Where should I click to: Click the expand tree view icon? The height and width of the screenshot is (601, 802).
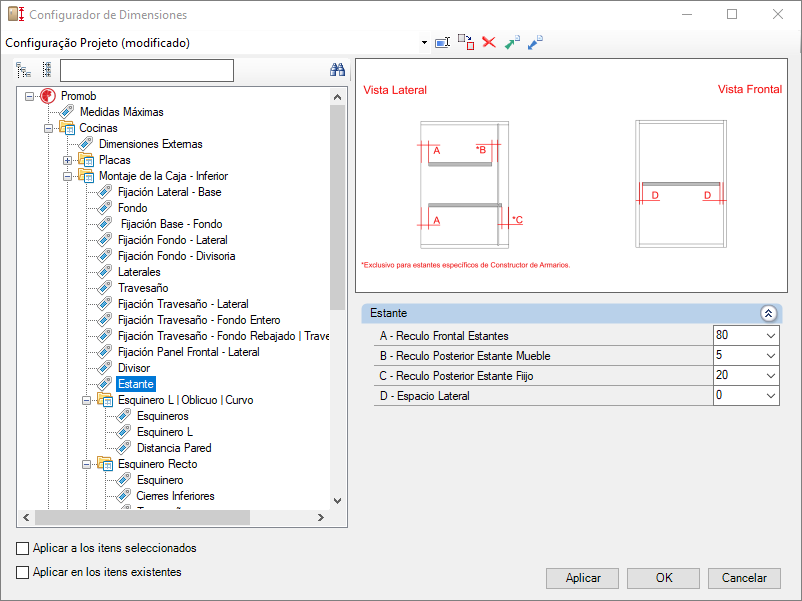[x=24, y=70]
